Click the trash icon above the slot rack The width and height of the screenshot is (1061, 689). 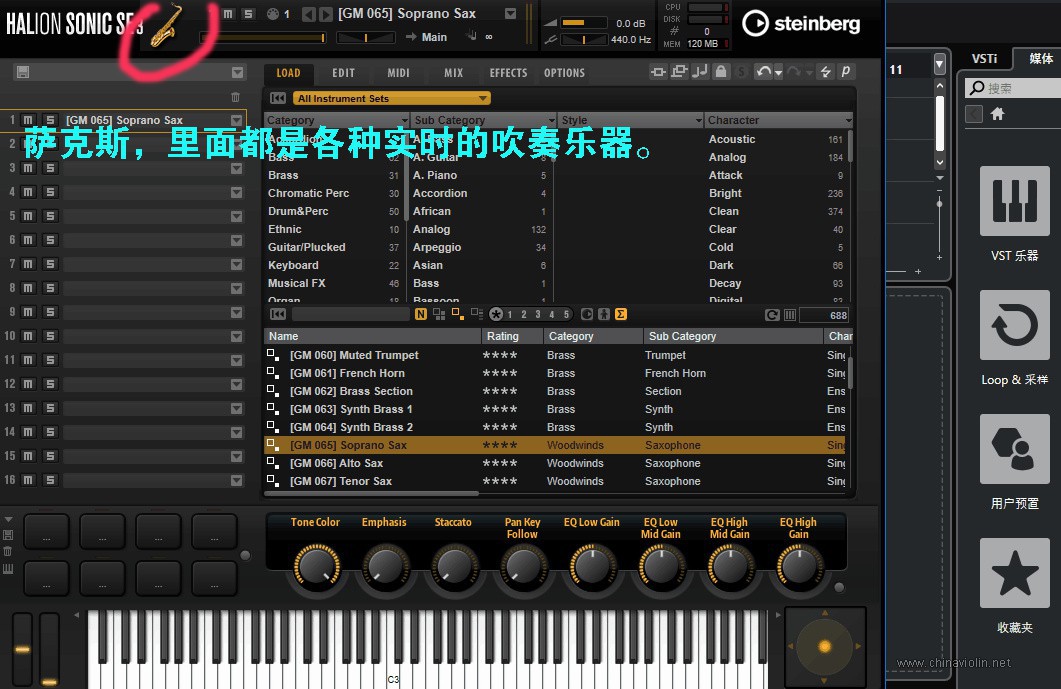(235, 97)
